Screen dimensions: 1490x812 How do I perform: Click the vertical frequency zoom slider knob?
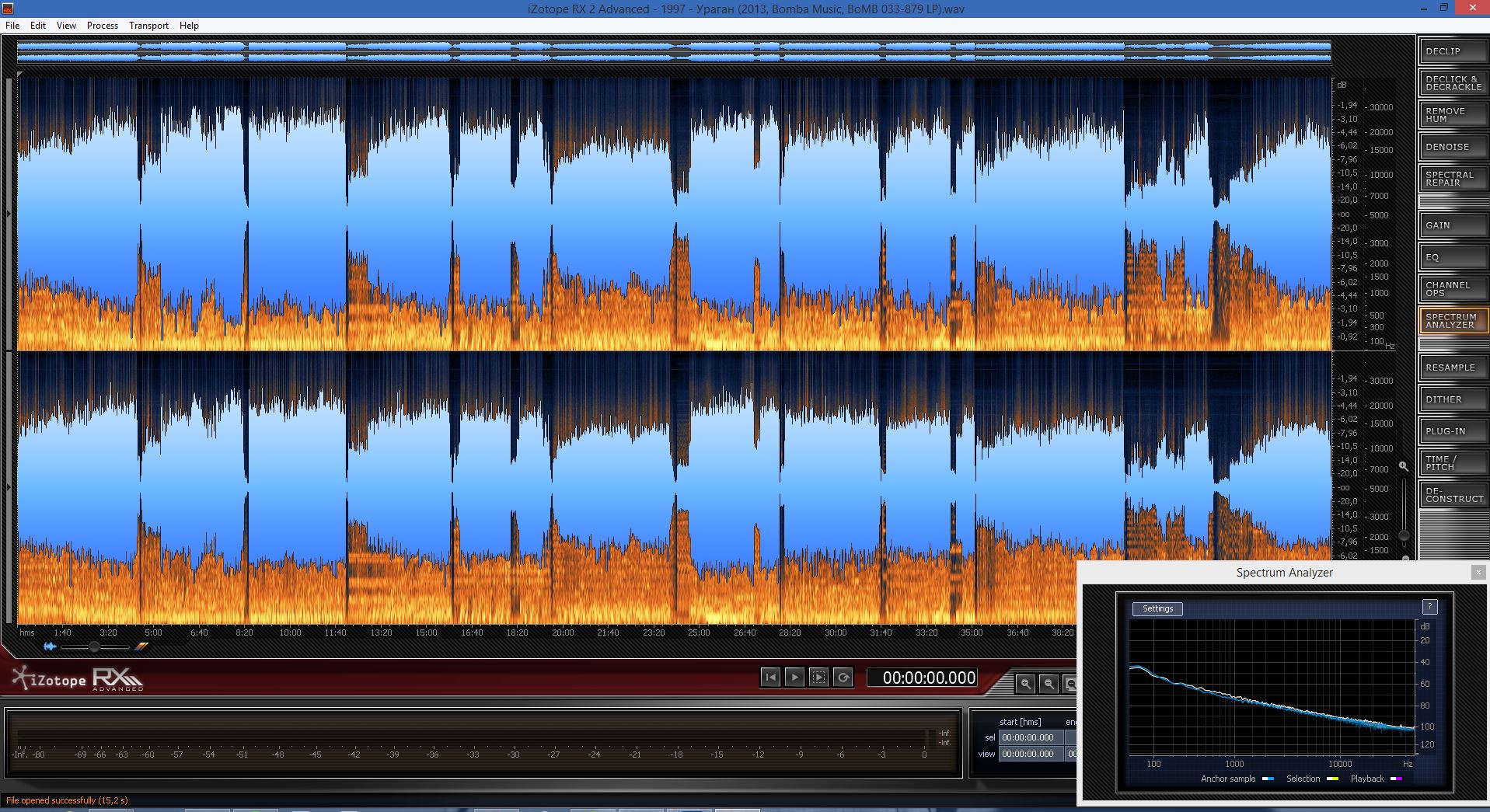coord(1404,535)
